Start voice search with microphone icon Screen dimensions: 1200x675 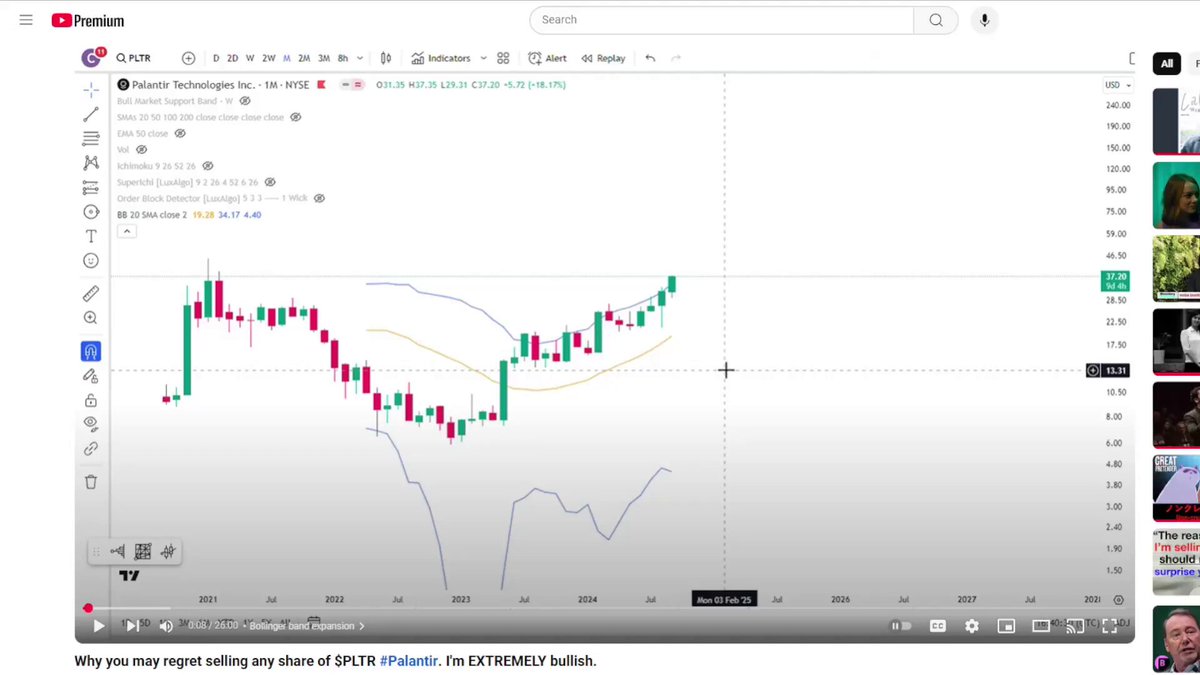pyautogui.click(x=985, y=20)
